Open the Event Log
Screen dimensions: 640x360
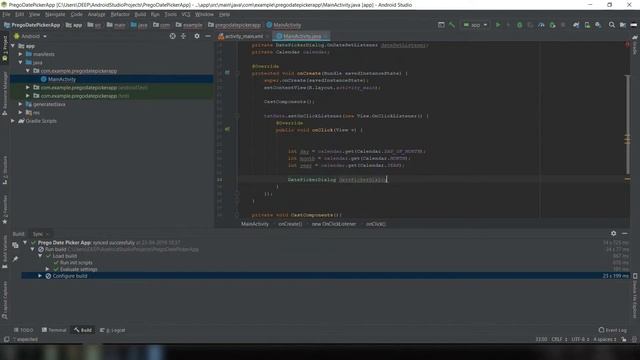pyautogui.click(x=613, y=330)
